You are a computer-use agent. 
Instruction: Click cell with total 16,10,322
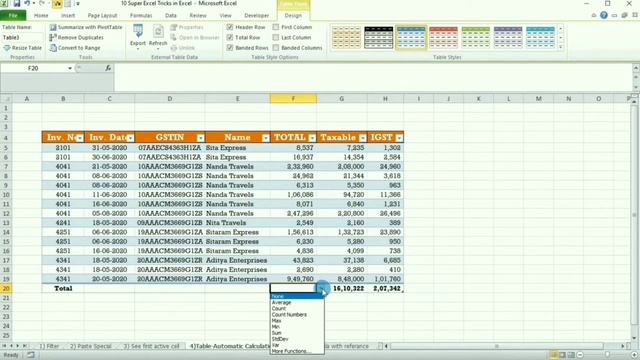342,289
